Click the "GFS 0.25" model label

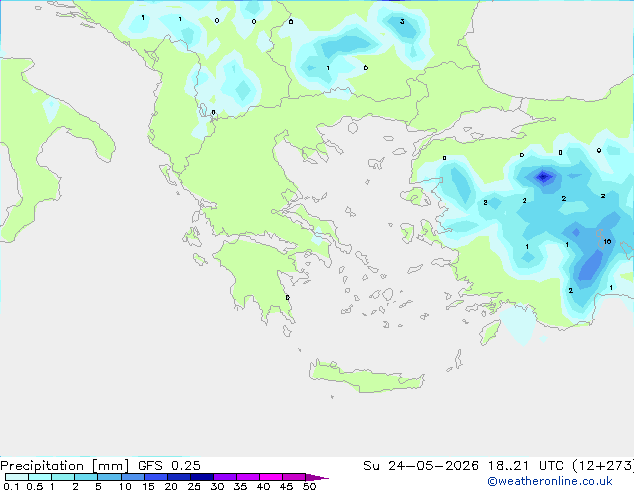(x=169, y=466)
